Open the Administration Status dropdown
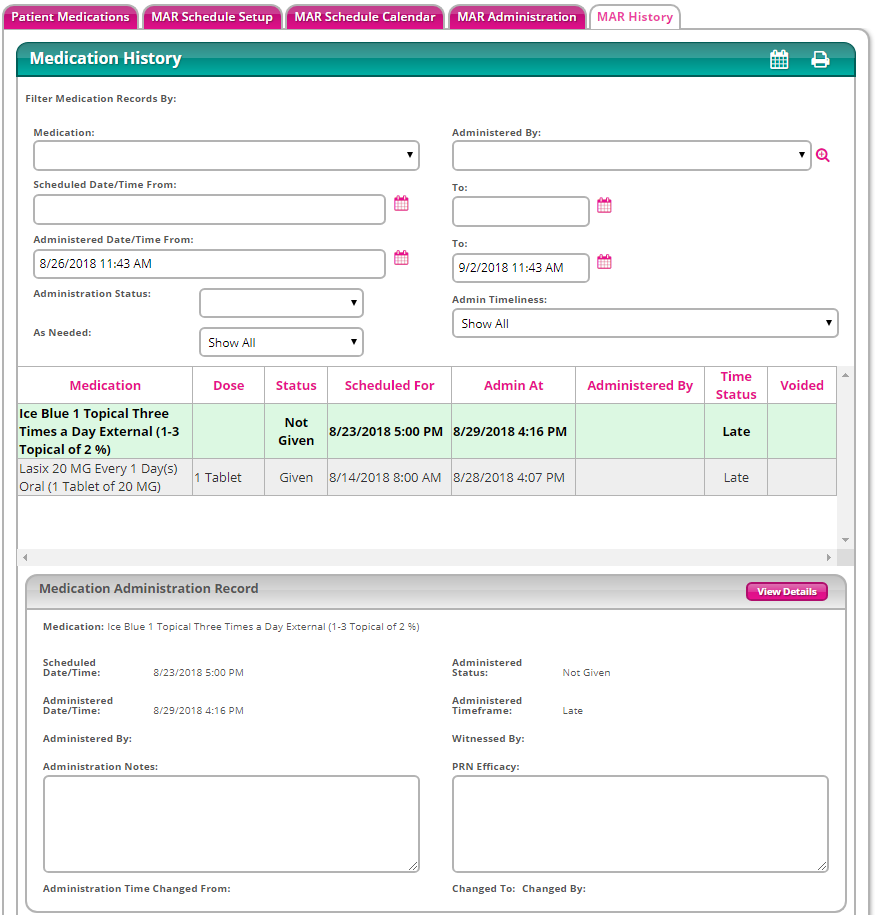Viewport: 875px width, 915px height. 281,303
